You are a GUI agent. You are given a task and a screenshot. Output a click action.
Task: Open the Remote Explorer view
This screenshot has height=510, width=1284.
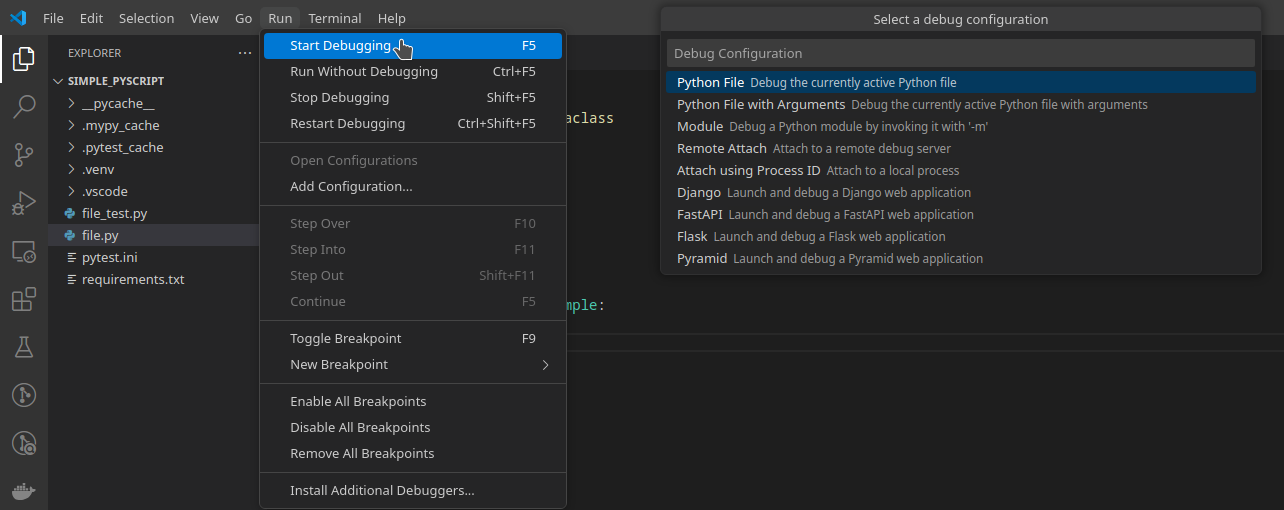click(24, 251)
